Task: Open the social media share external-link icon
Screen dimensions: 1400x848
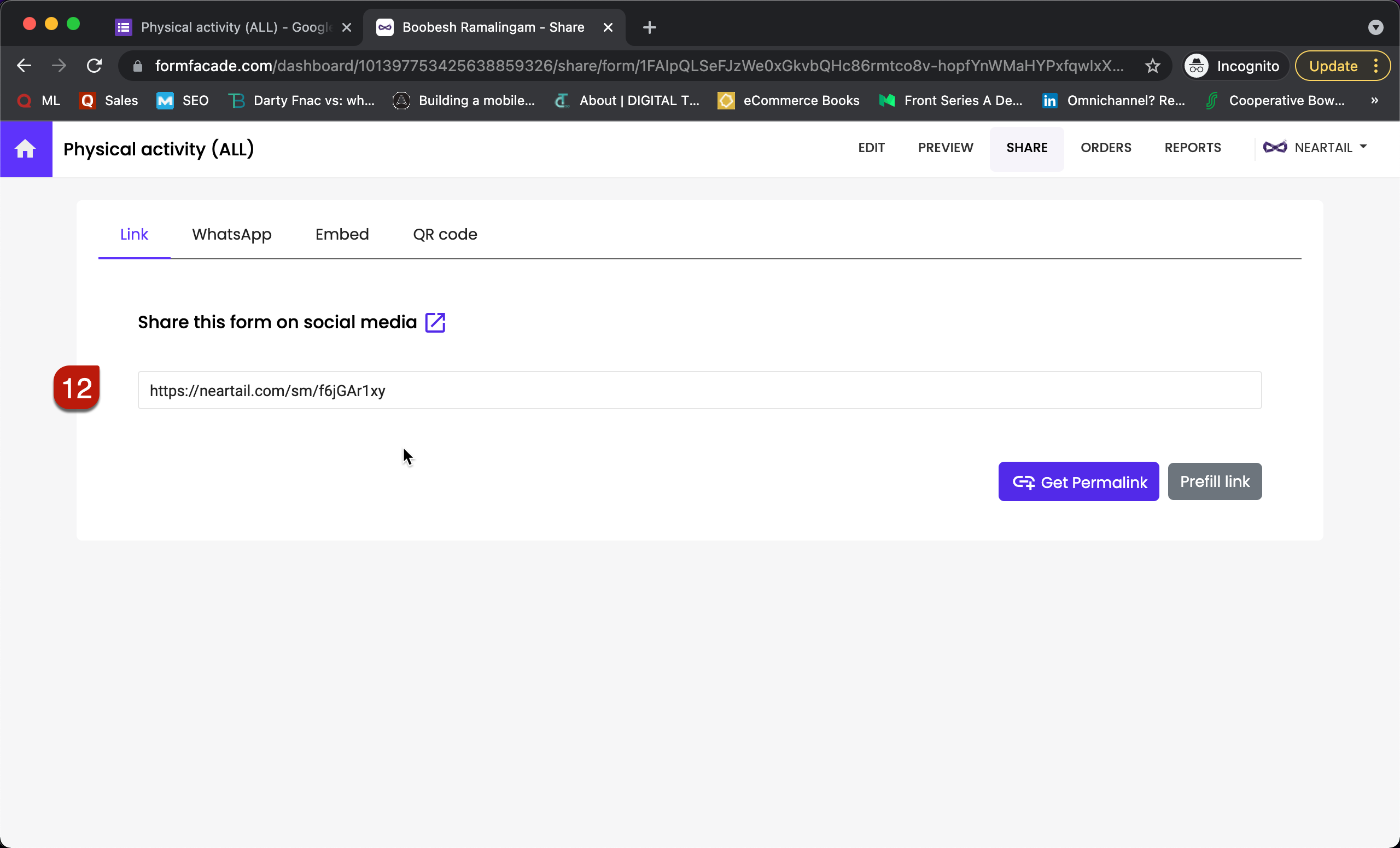Action: click(x=435, y=322)
